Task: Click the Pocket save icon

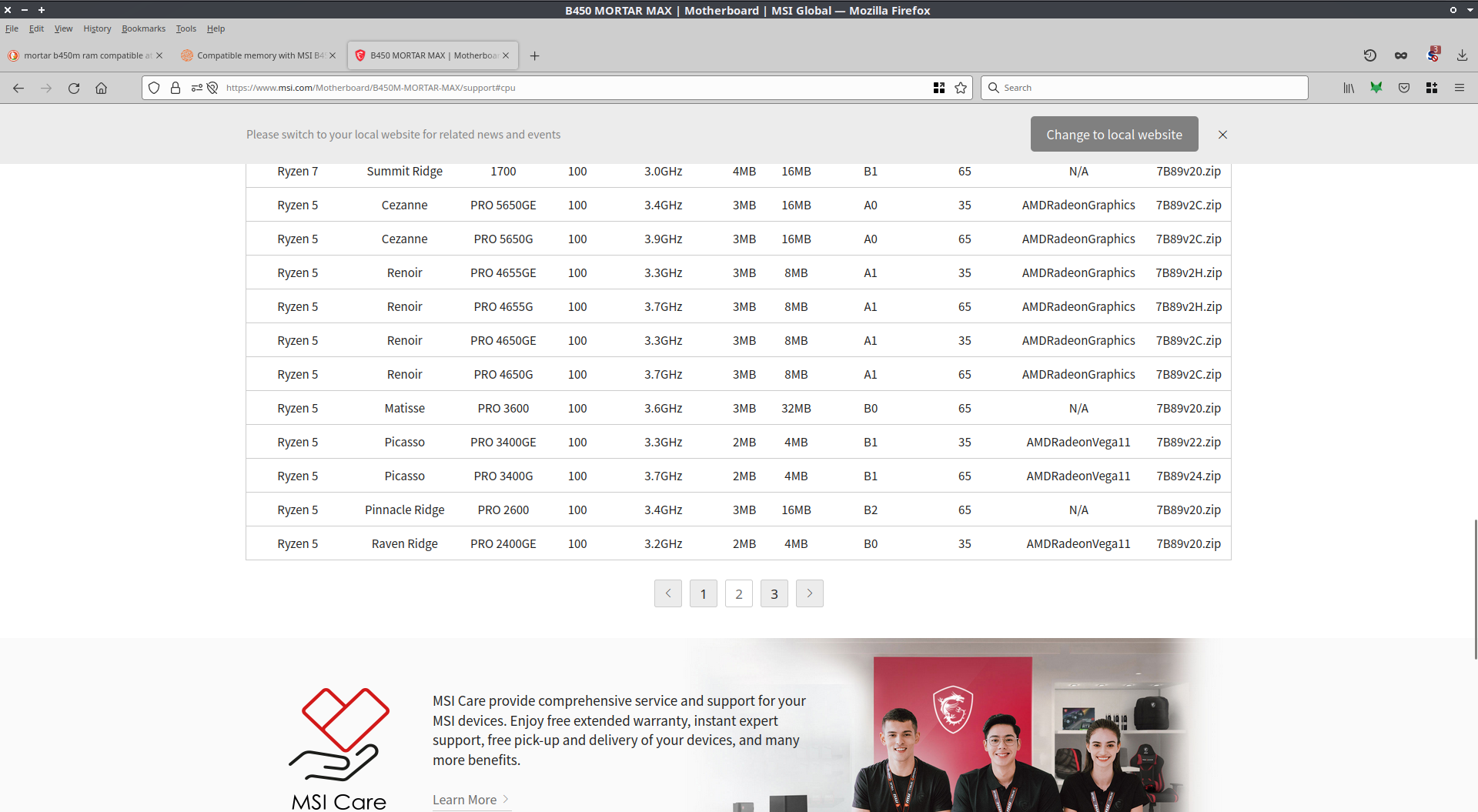Action: tap(1404, 89)
